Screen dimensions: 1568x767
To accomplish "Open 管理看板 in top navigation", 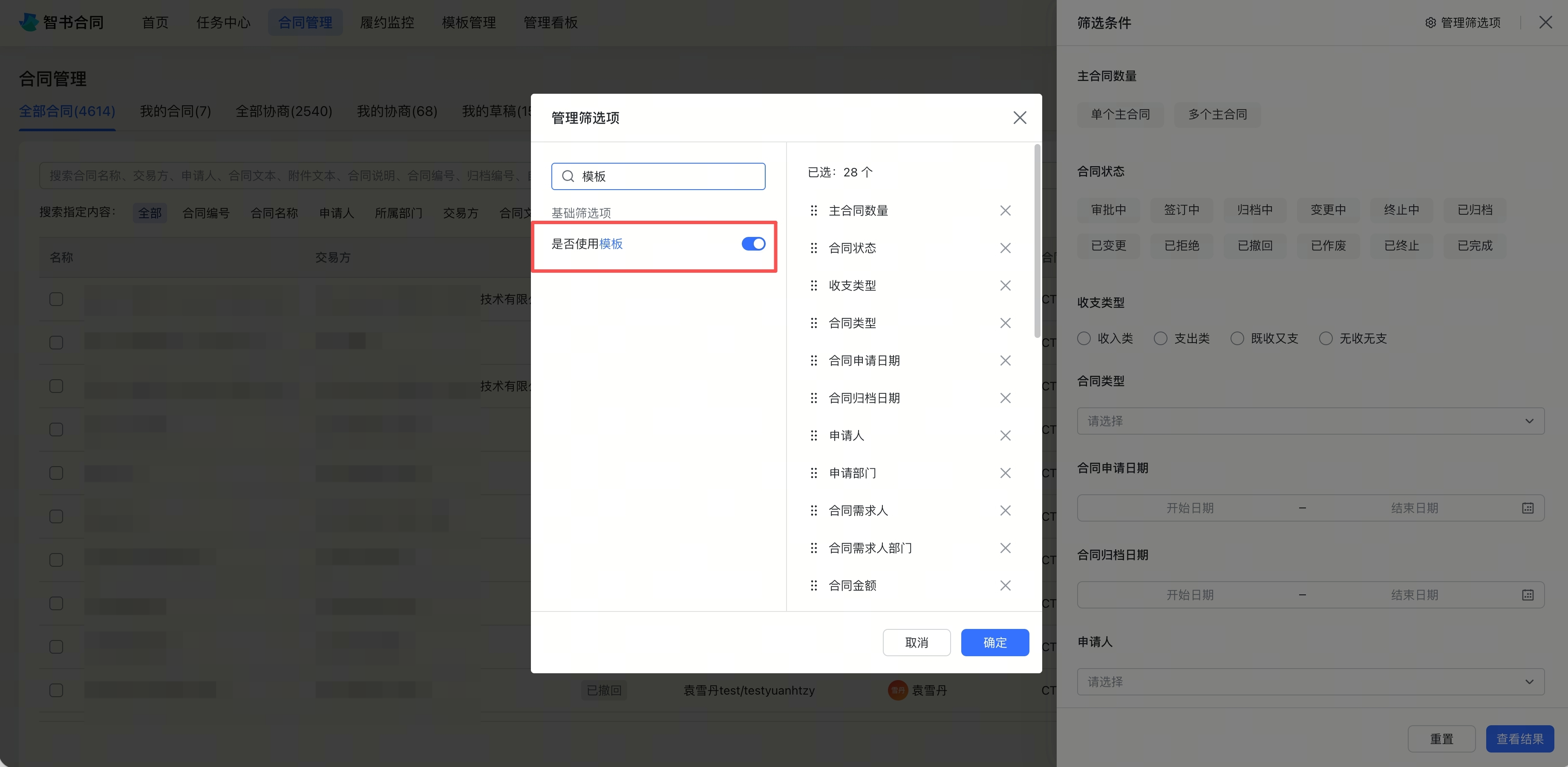I will tap(551, 23).
